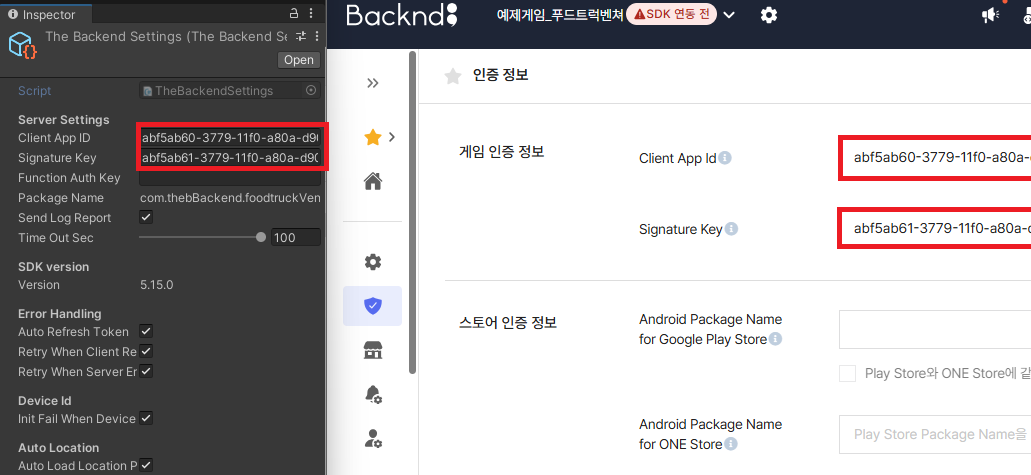Click 인증 정보 page title
Screen dimensions: 1031x475
tap(500, 76)
